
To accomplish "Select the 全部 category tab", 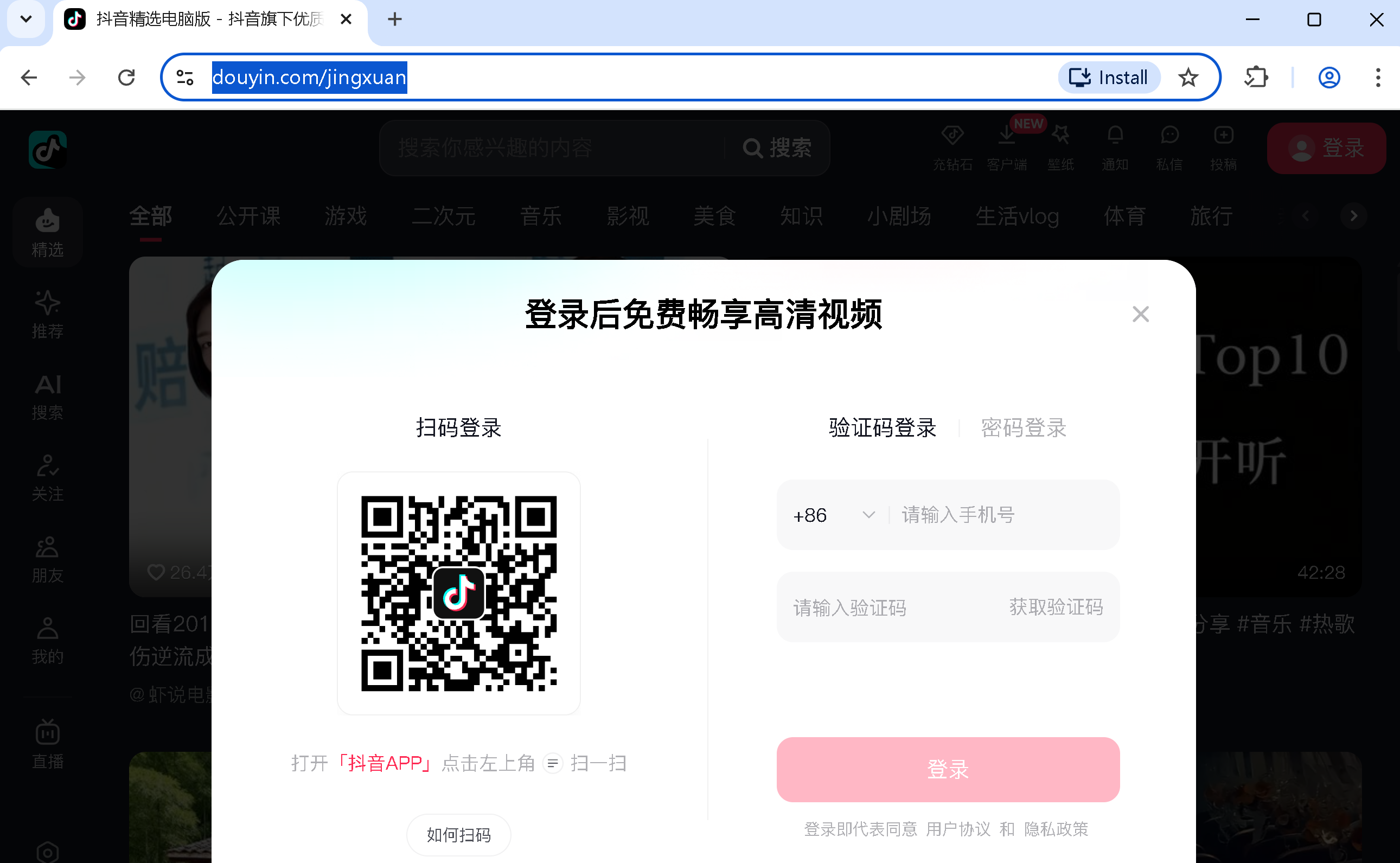I will pyautogui.click(x=150, y=216).
